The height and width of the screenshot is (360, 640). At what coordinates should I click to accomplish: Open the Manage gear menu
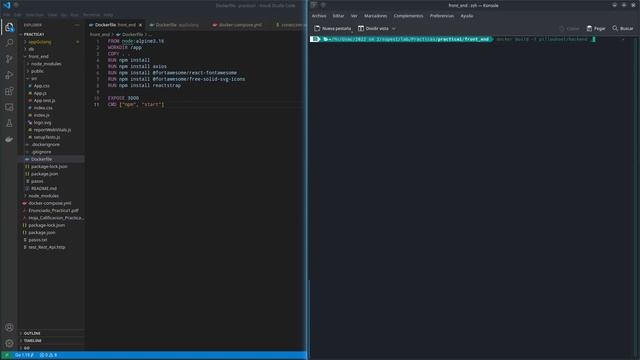(9, 343)
